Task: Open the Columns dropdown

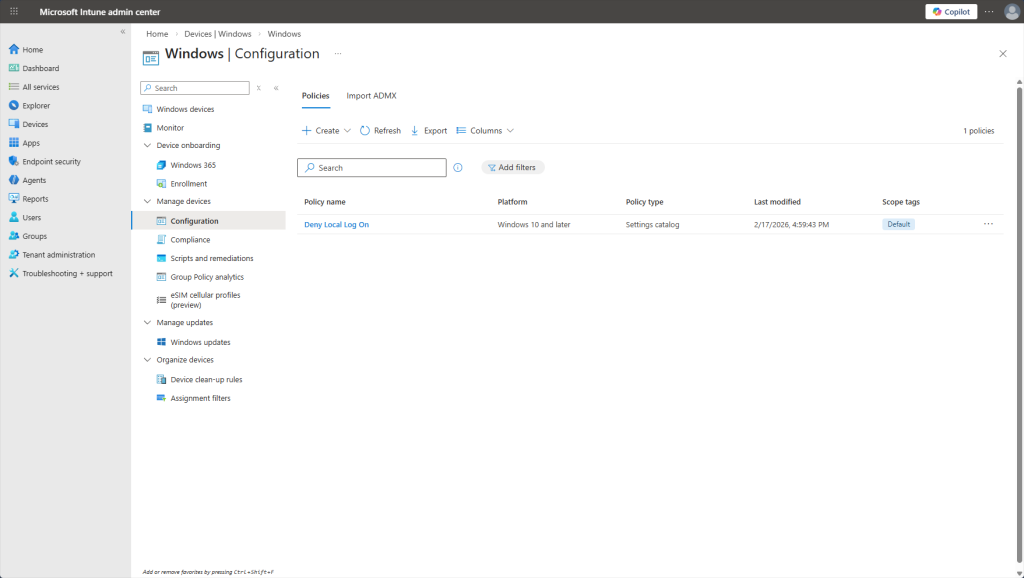Action: point(485,131)
